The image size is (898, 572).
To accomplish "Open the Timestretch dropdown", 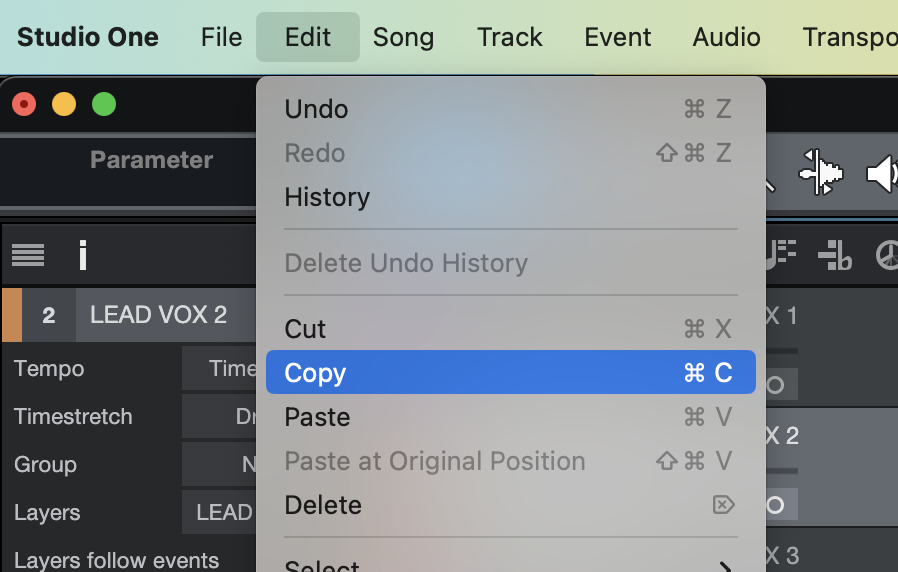I will (219, 417).
